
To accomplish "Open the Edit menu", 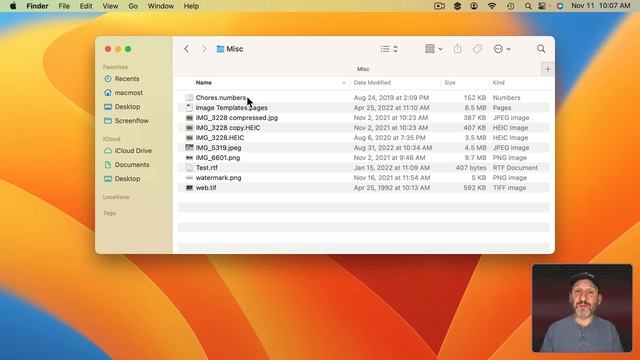I will point(86,6).
